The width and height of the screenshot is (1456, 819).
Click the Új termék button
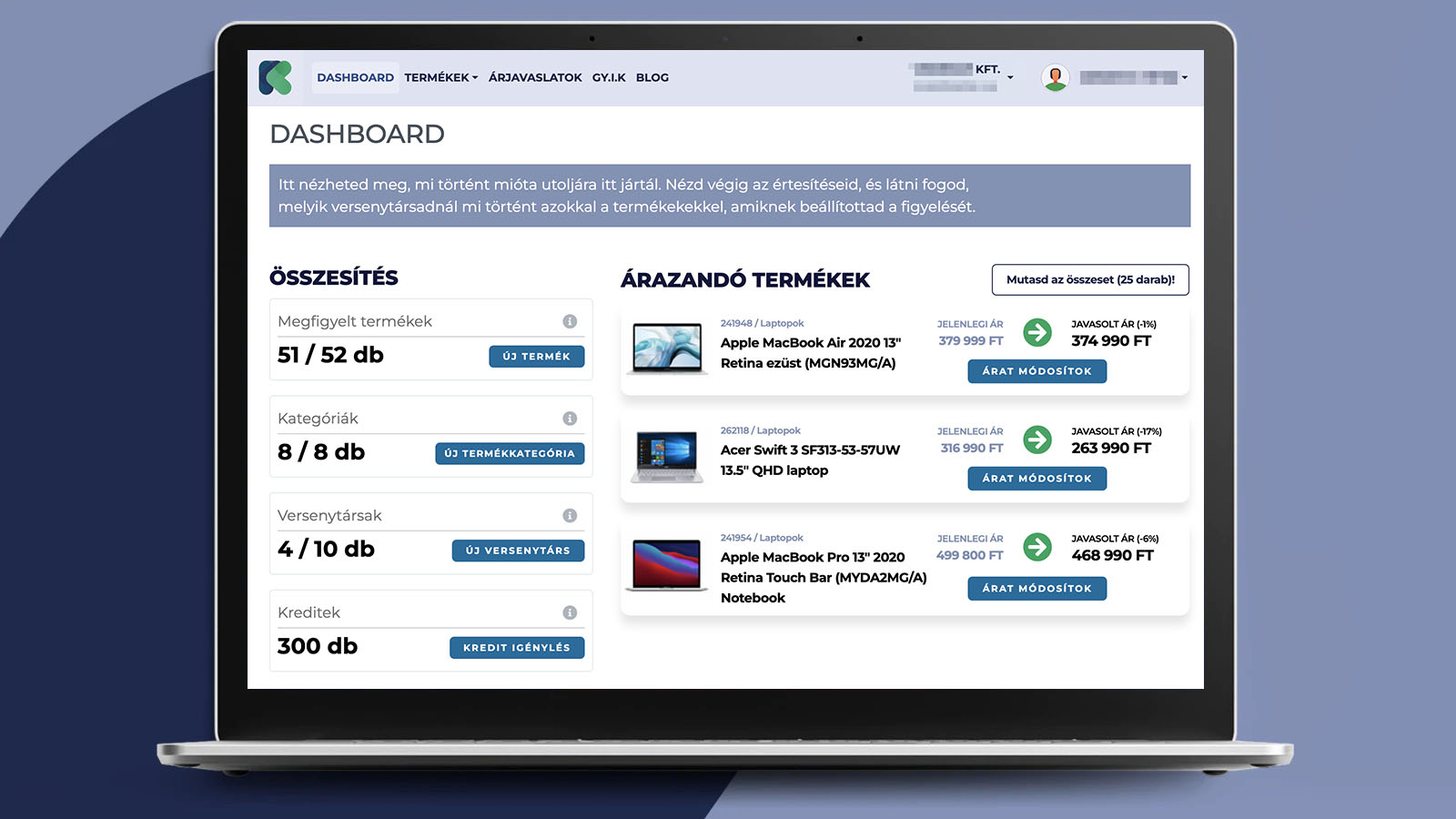537,356
